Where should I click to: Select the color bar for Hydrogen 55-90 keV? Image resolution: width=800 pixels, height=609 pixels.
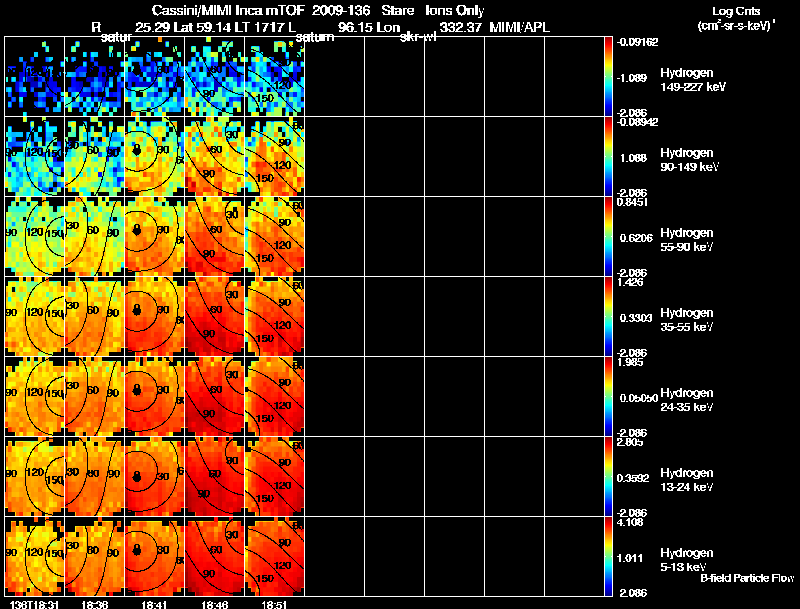click(x=610, y=237)
